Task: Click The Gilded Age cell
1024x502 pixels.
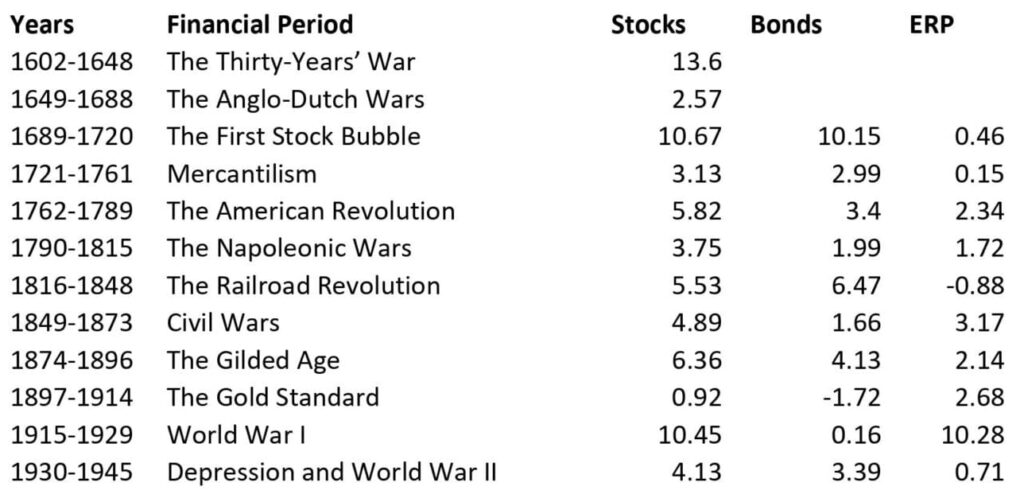Action: (254, 360)
